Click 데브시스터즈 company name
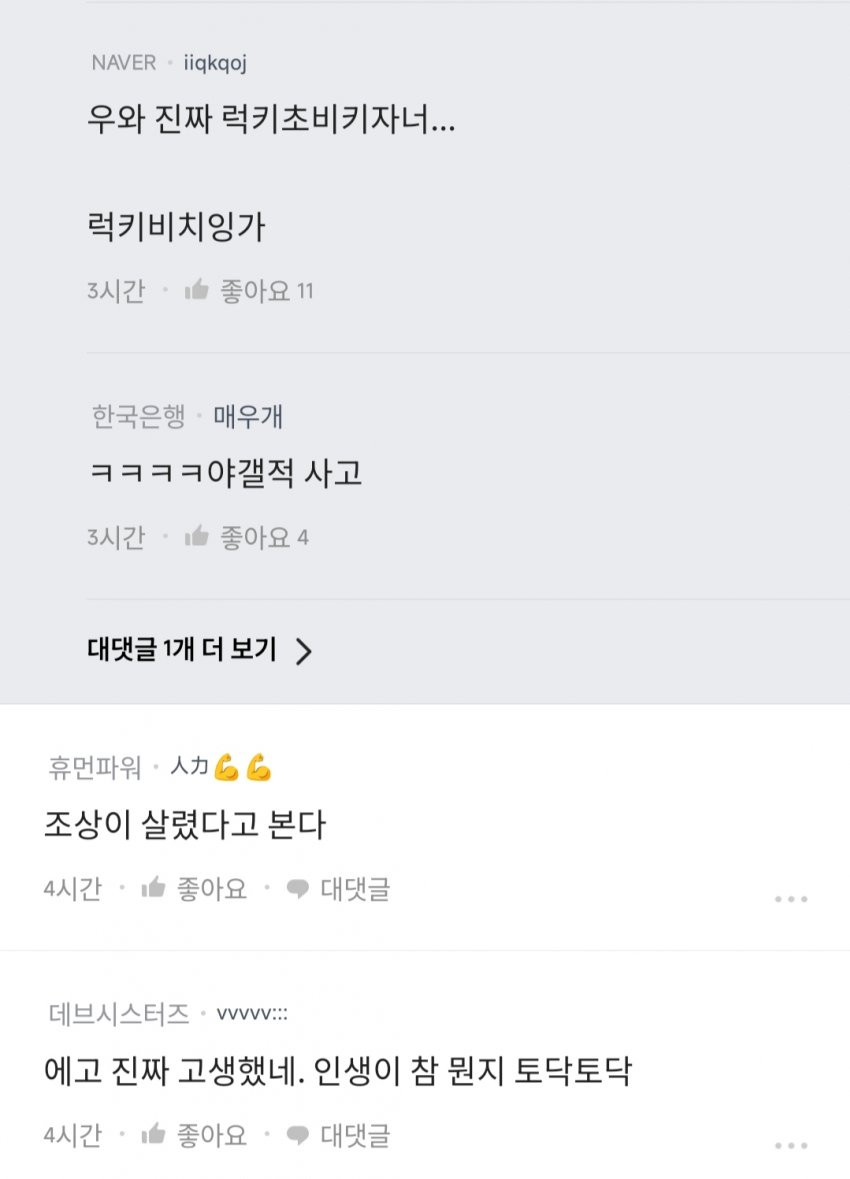 point(118,1015)
